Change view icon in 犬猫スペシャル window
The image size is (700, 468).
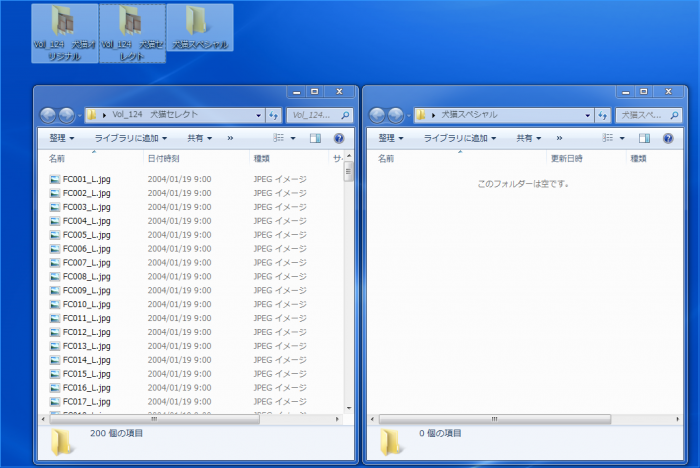(x=608, y=138)
